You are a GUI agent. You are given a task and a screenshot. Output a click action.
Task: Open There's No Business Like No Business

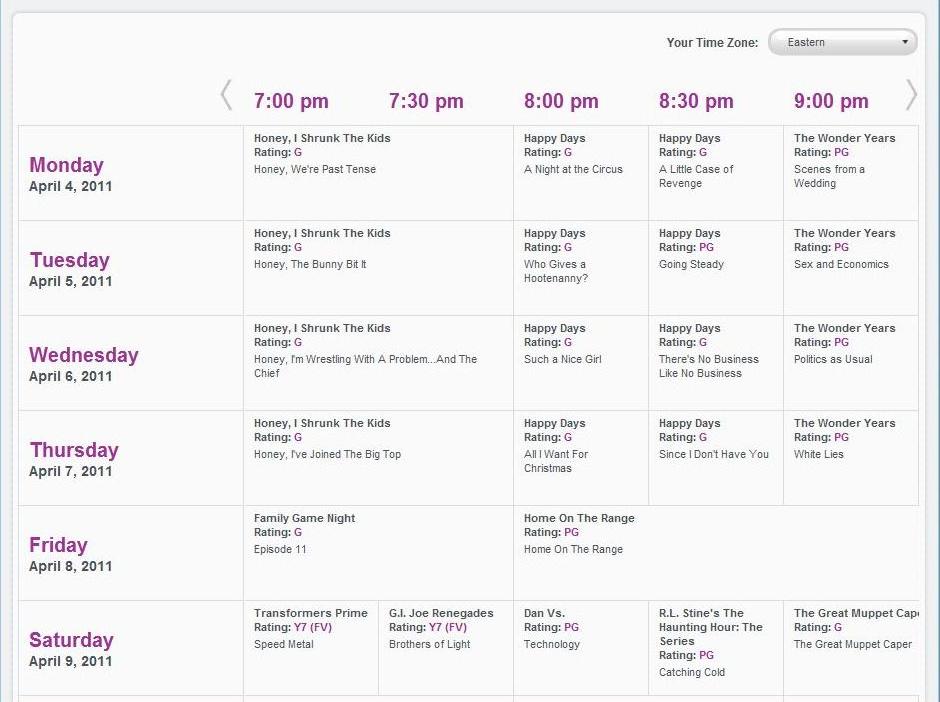pyautogui.click(x=709, y=366)
